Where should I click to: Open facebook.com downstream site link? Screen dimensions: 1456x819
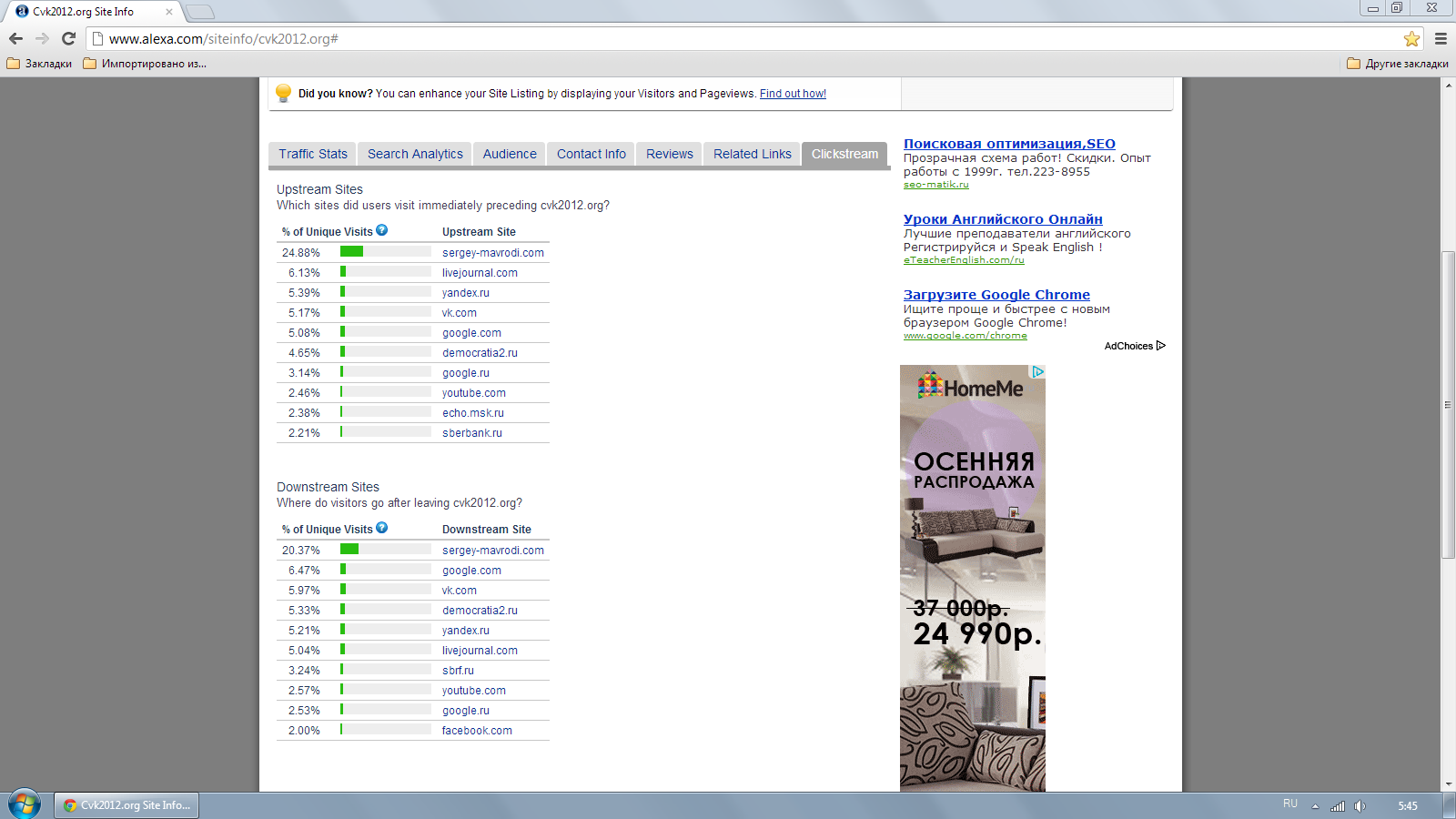coord(477,731)
